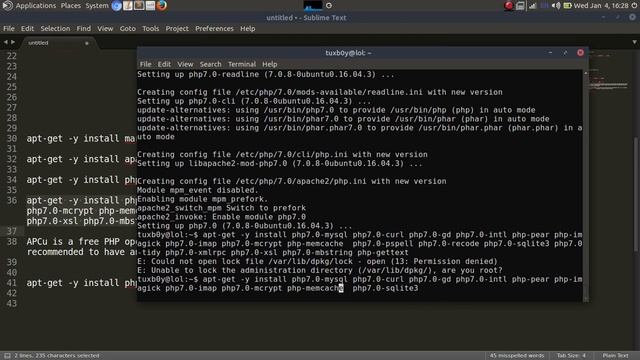The height and width of the screenshot is (360, 640).
Task: Click terminal line 'Enabling module mpm_prefork.'
Action: pyautogui.click(x=202, y=199)
